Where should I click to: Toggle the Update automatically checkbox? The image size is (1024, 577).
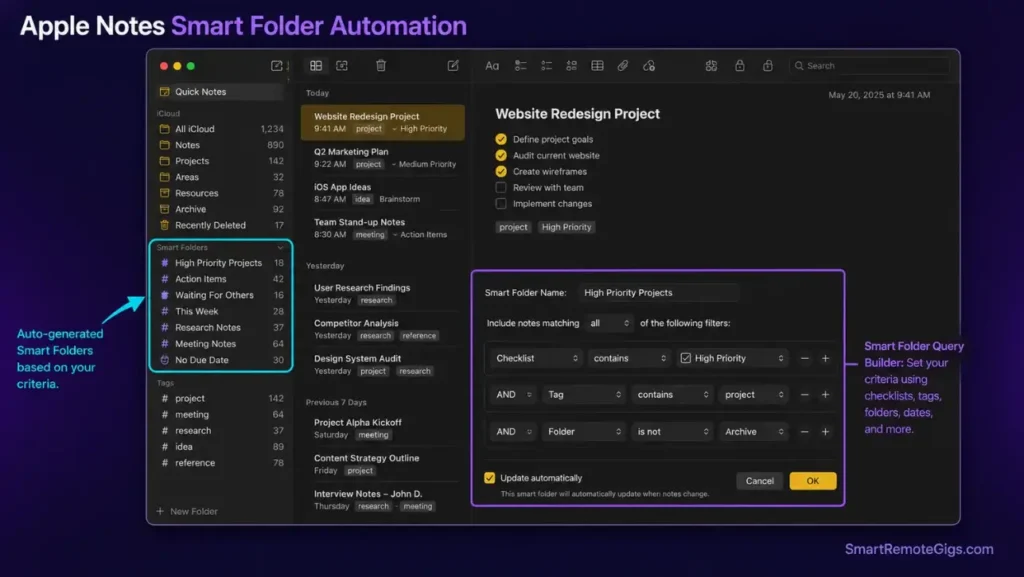click(490, 478)
